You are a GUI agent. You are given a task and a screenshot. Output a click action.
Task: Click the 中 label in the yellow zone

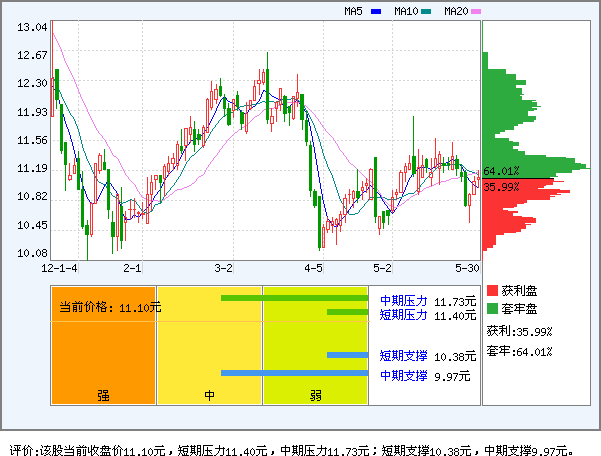click(x=209, y=395)
